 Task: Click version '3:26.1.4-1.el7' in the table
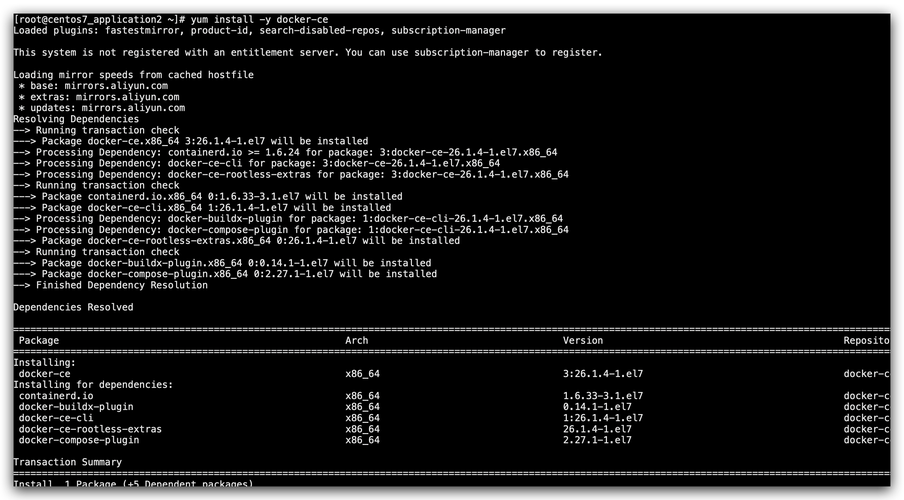pos(603,374)
